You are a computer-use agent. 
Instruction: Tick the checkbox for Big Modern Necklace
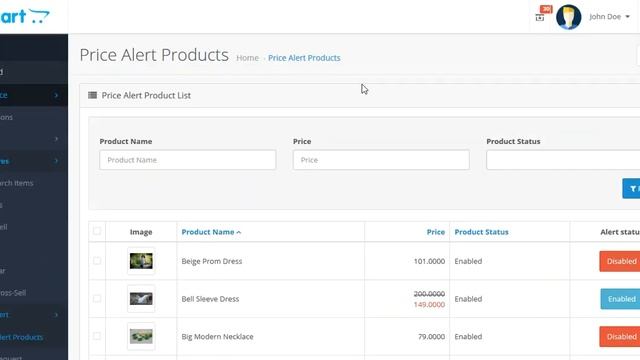coord(97,336)
